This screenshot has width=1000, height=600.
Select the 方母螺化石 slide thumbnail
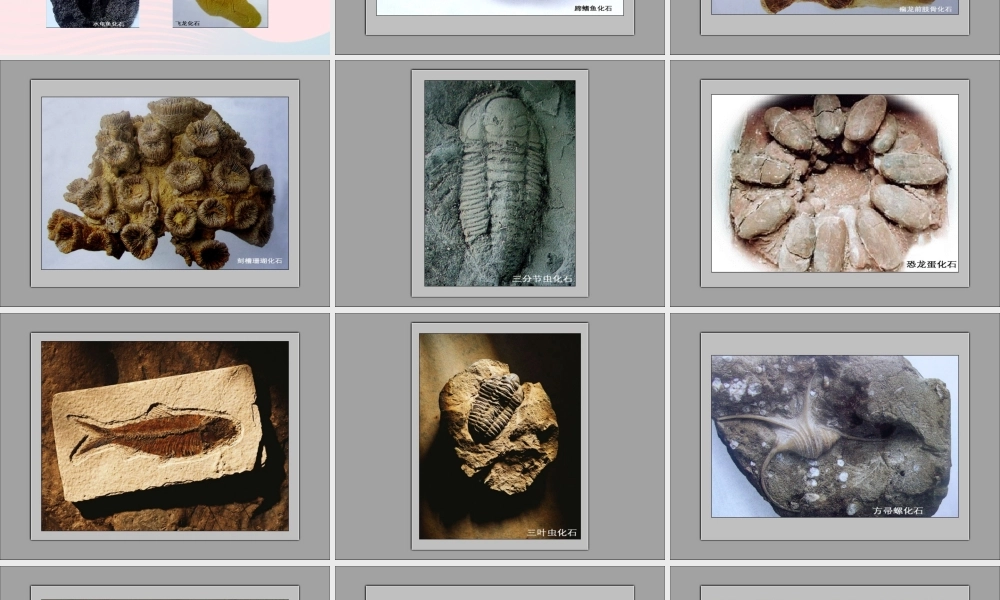click(834, 436)
